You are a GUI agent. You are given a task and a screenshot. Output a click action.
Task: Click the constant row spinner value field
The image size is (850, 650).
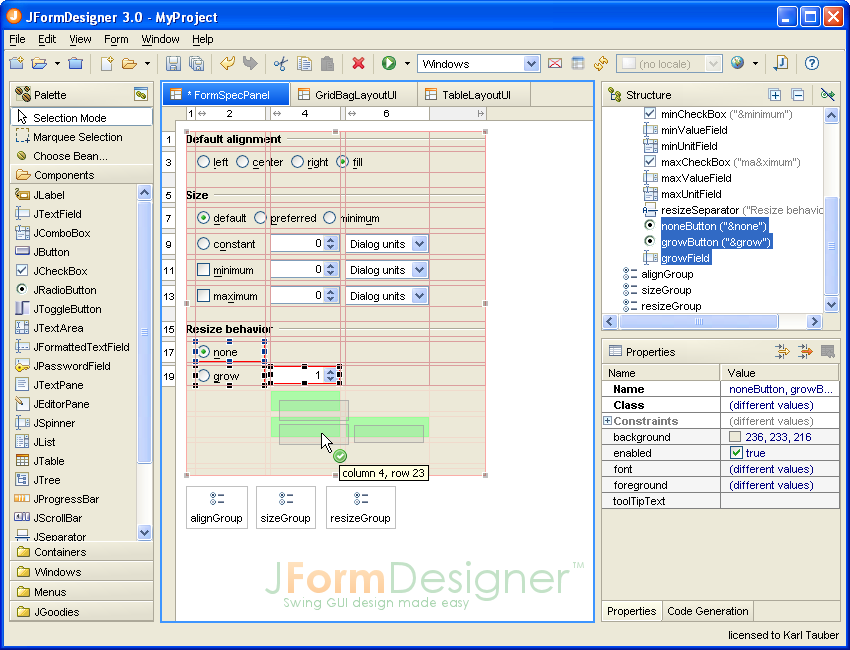[298, 244]
